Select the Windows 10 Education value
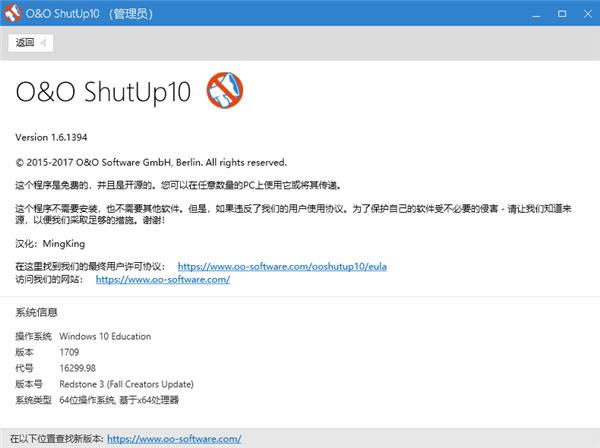The height and width of the screenshot is (448, 600). coord(105,336)
